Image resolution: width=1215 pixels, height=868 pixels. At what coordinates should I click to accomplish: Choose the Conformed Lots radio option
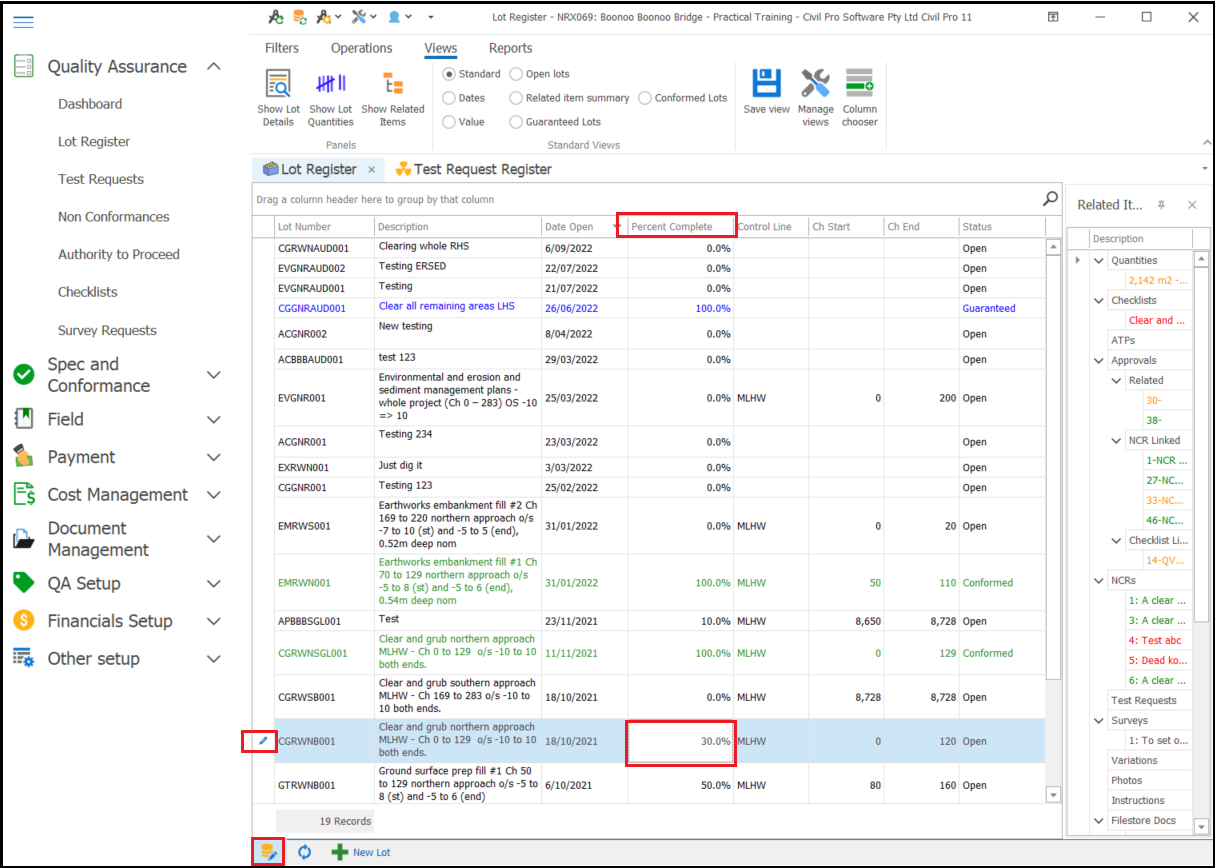pyautogui.click(x=645, y=98)
